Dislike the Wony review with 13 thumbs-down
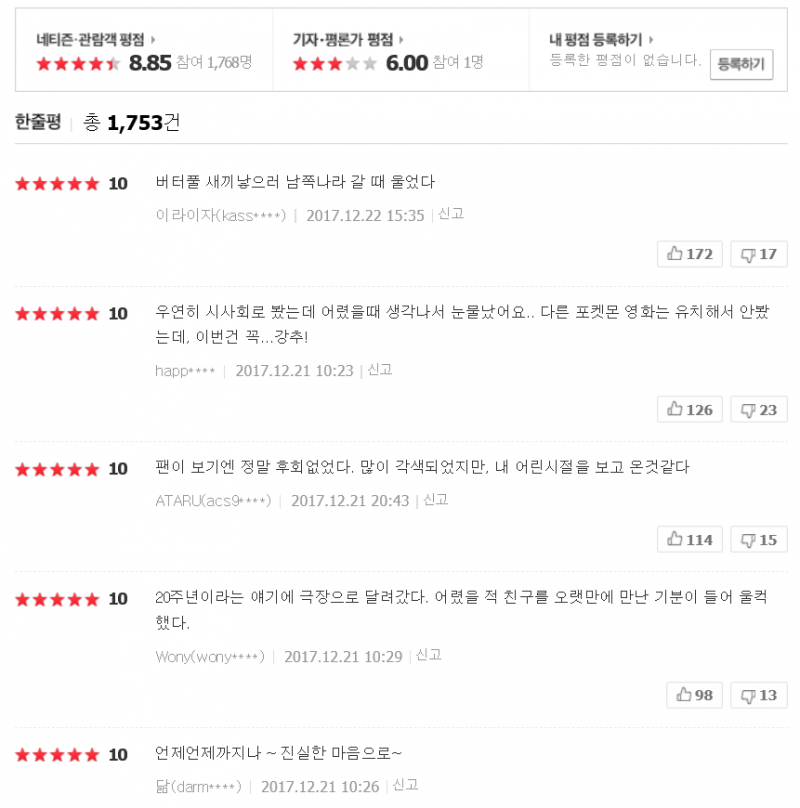 [x=758, y=695]
